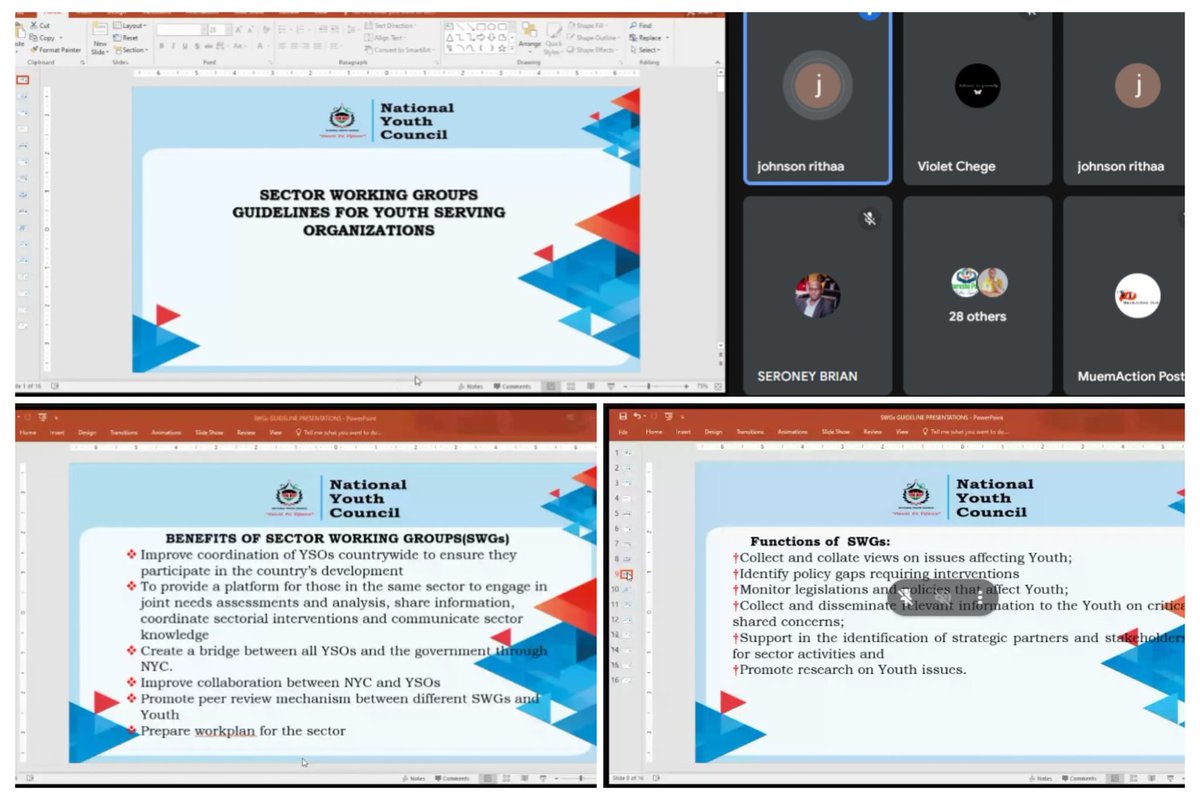Image resolution: width=1200 pixels, height=800 pixels.
Task: Toggle Bold in the title-slide window Font group
Action: [160, 46]
